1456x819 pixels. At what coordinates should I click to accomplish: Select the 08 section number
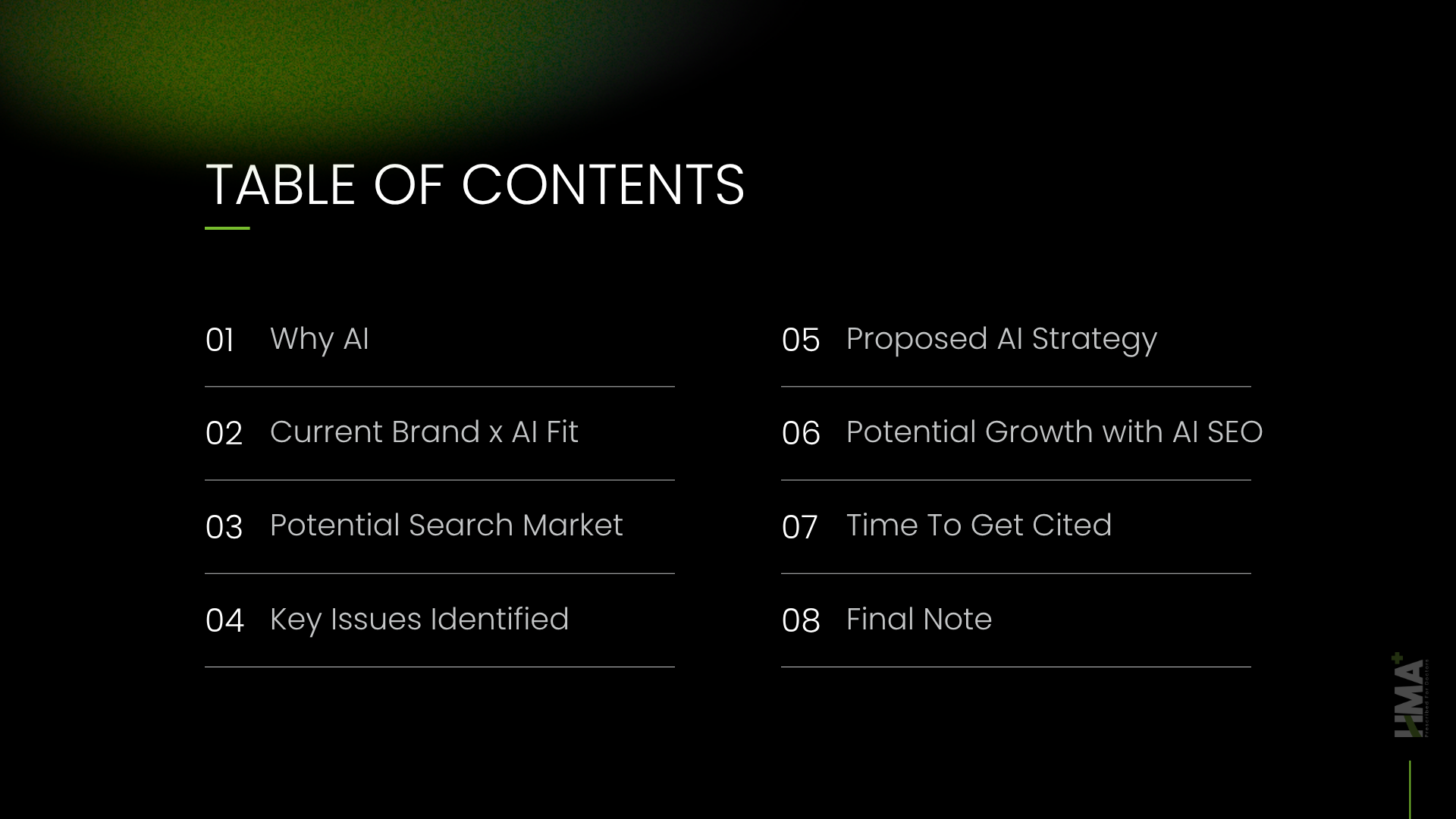point(801,621)
